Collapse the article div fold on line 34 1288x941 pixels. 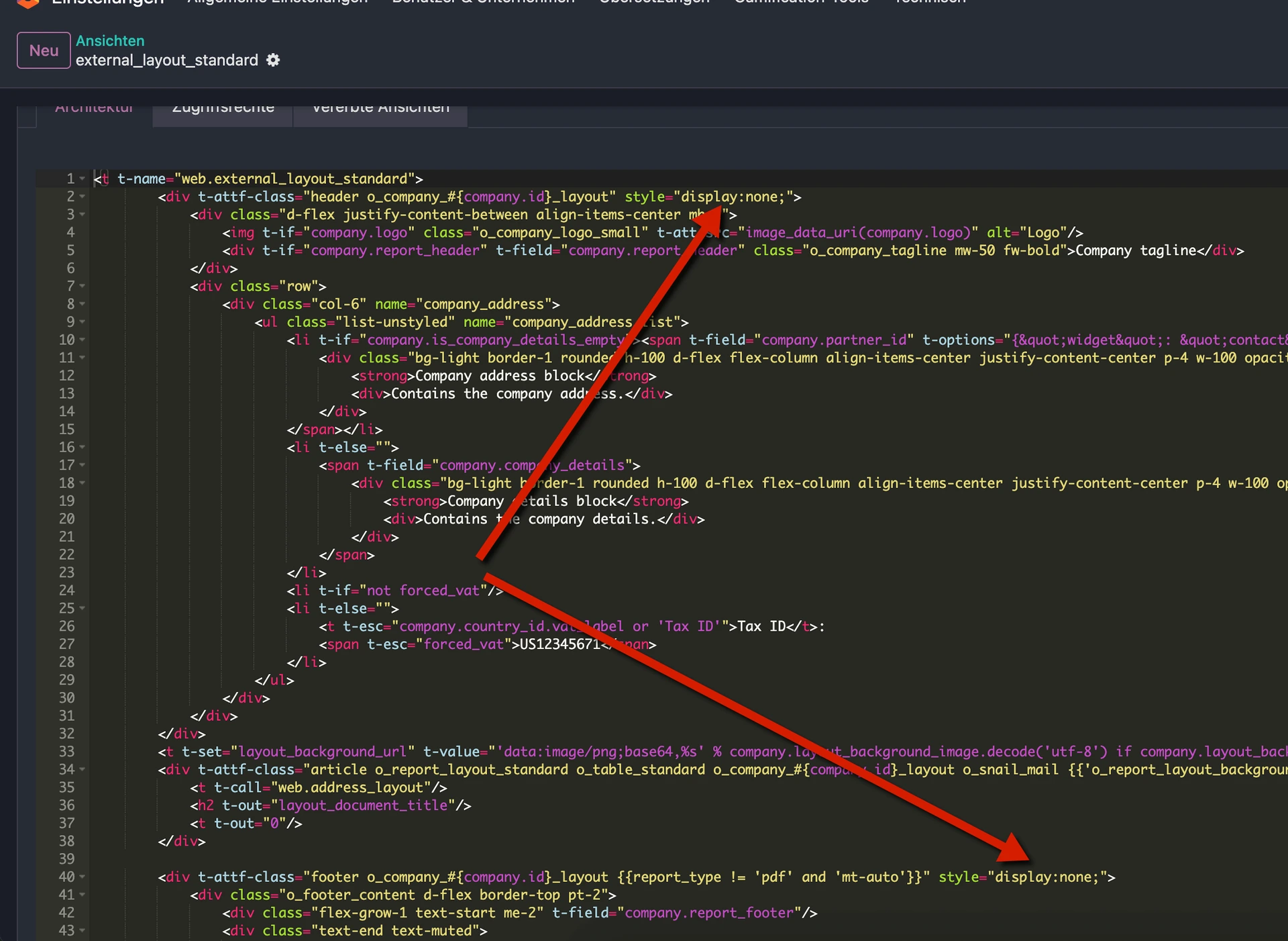tap(82, 770)
